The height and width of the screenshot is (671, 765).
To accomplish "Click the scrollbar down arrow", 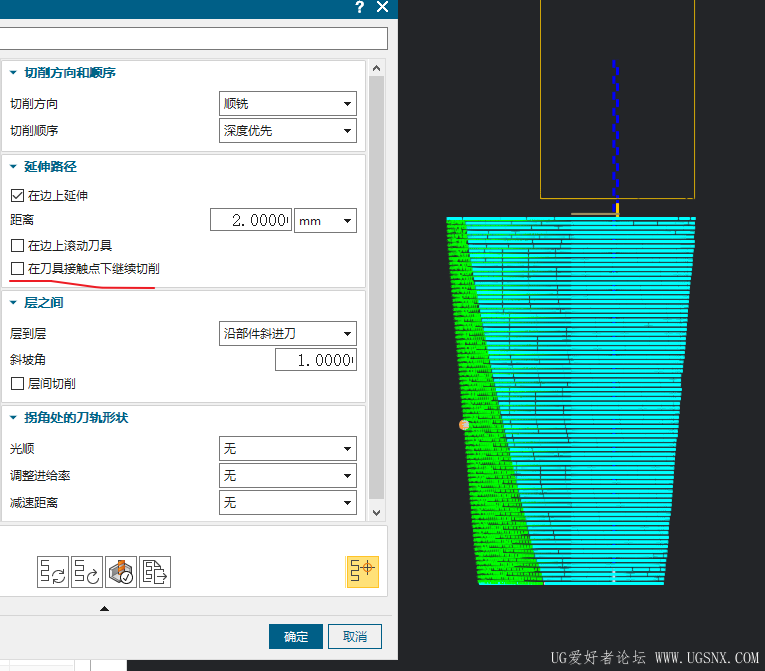I will point(376,512).
